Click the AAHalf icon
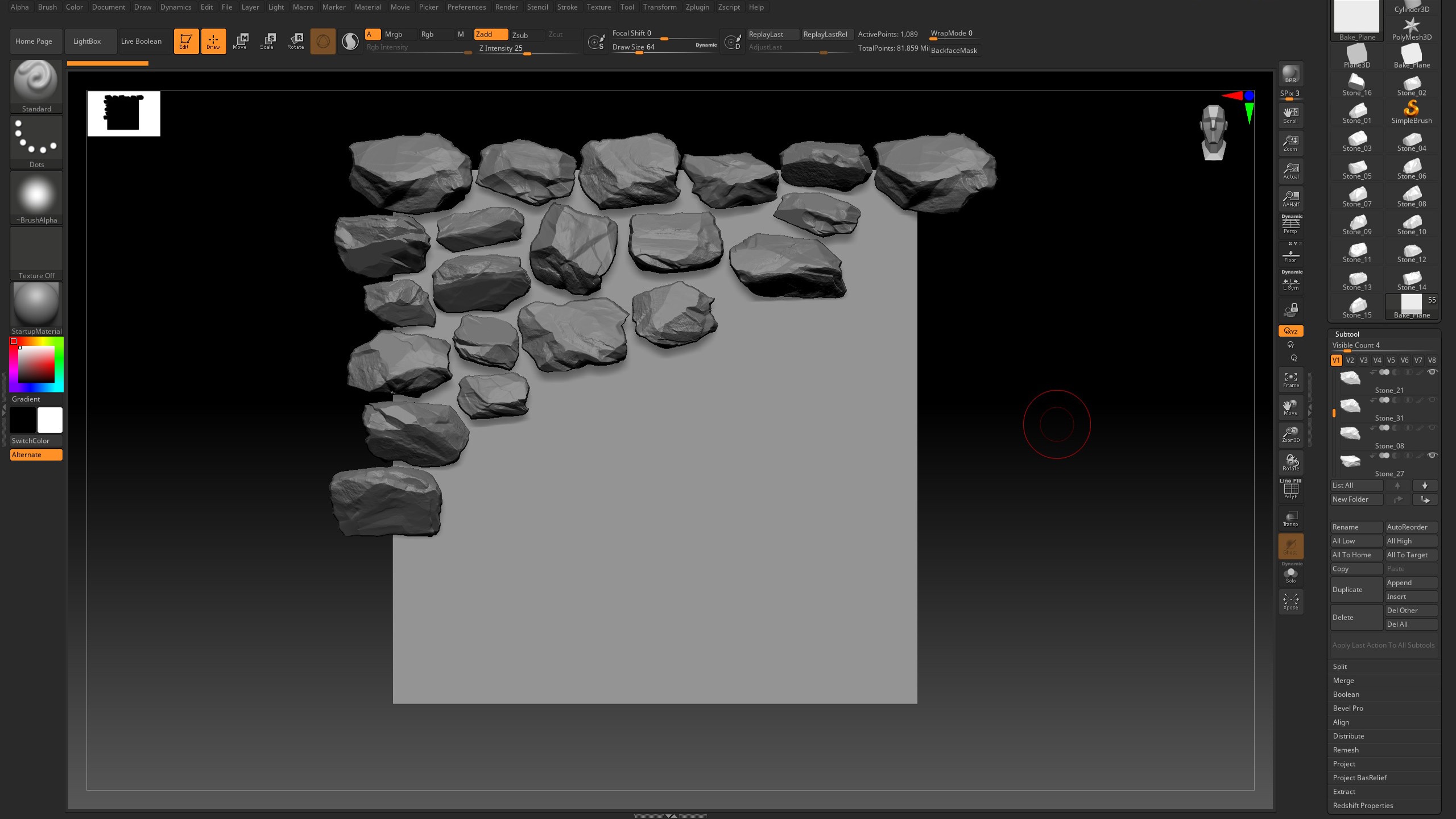The image size is (1456, 819). (x=1290, y=198)
